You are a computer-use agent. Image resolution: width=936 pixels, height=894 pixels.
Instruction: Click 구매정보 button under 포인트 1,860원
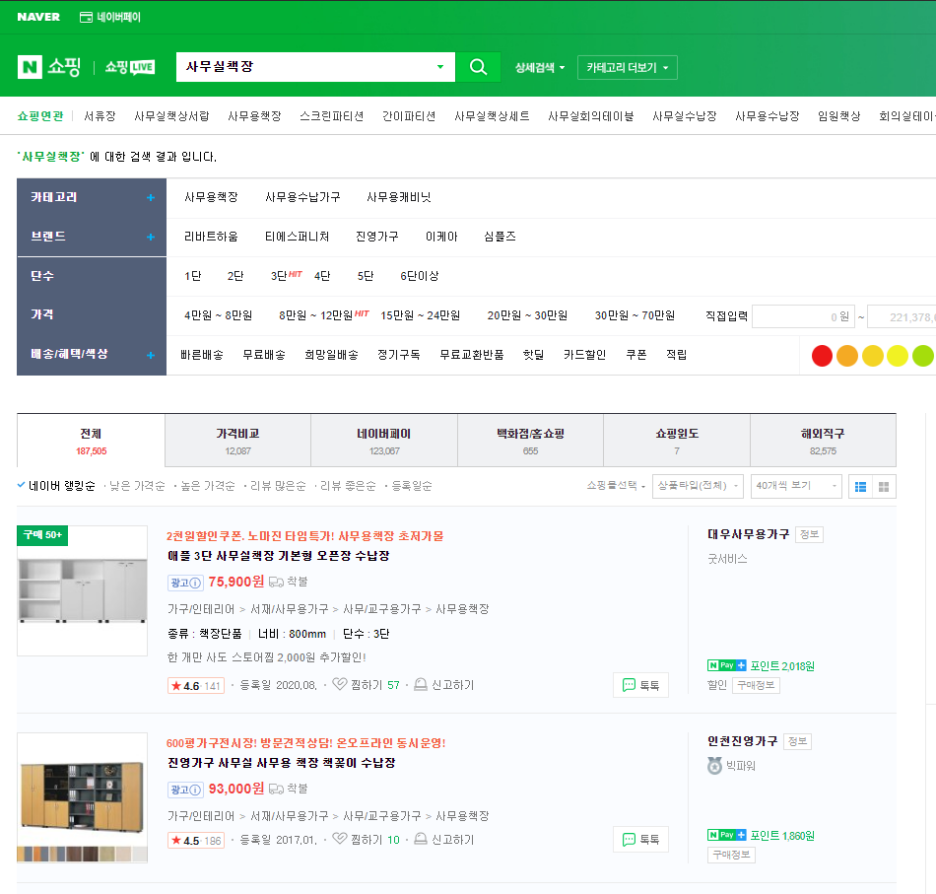click(731, 855)
